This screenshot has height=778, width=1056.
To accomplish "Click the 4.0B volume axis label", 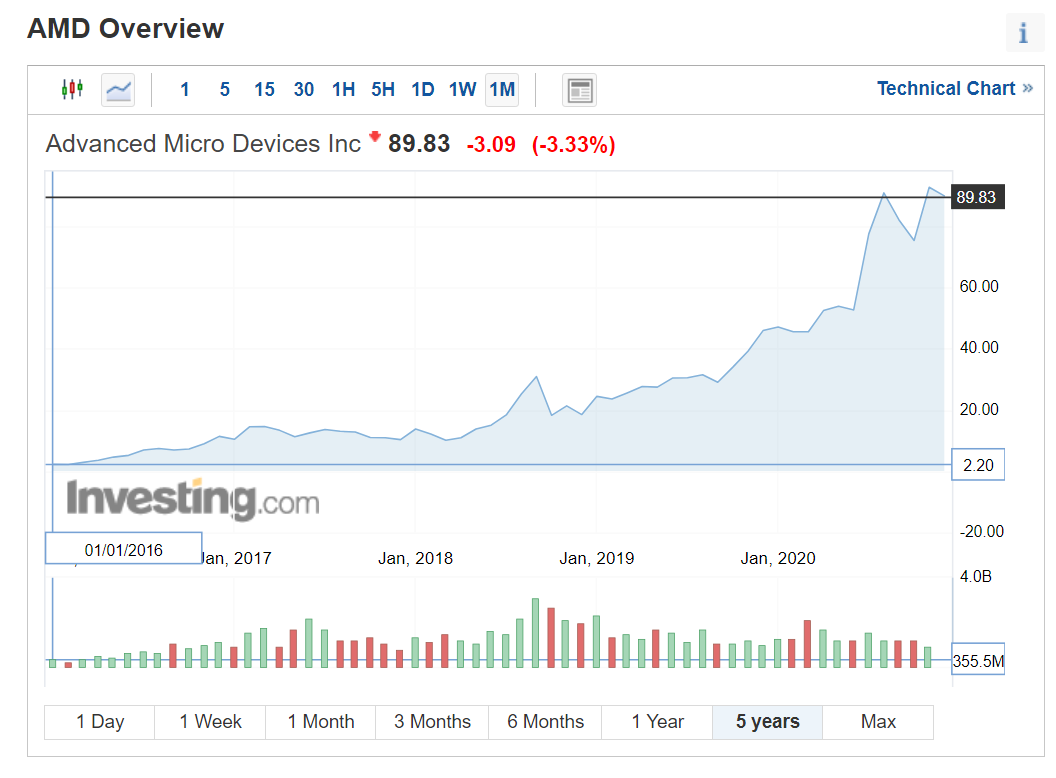I will [x=976, y=577].
